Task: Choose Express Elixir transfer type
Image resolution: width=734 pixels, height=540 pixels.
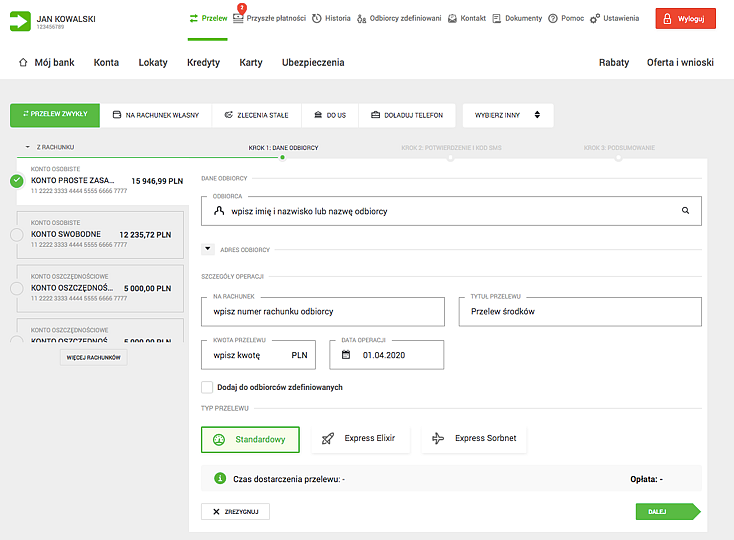Action: coord(360,439)
